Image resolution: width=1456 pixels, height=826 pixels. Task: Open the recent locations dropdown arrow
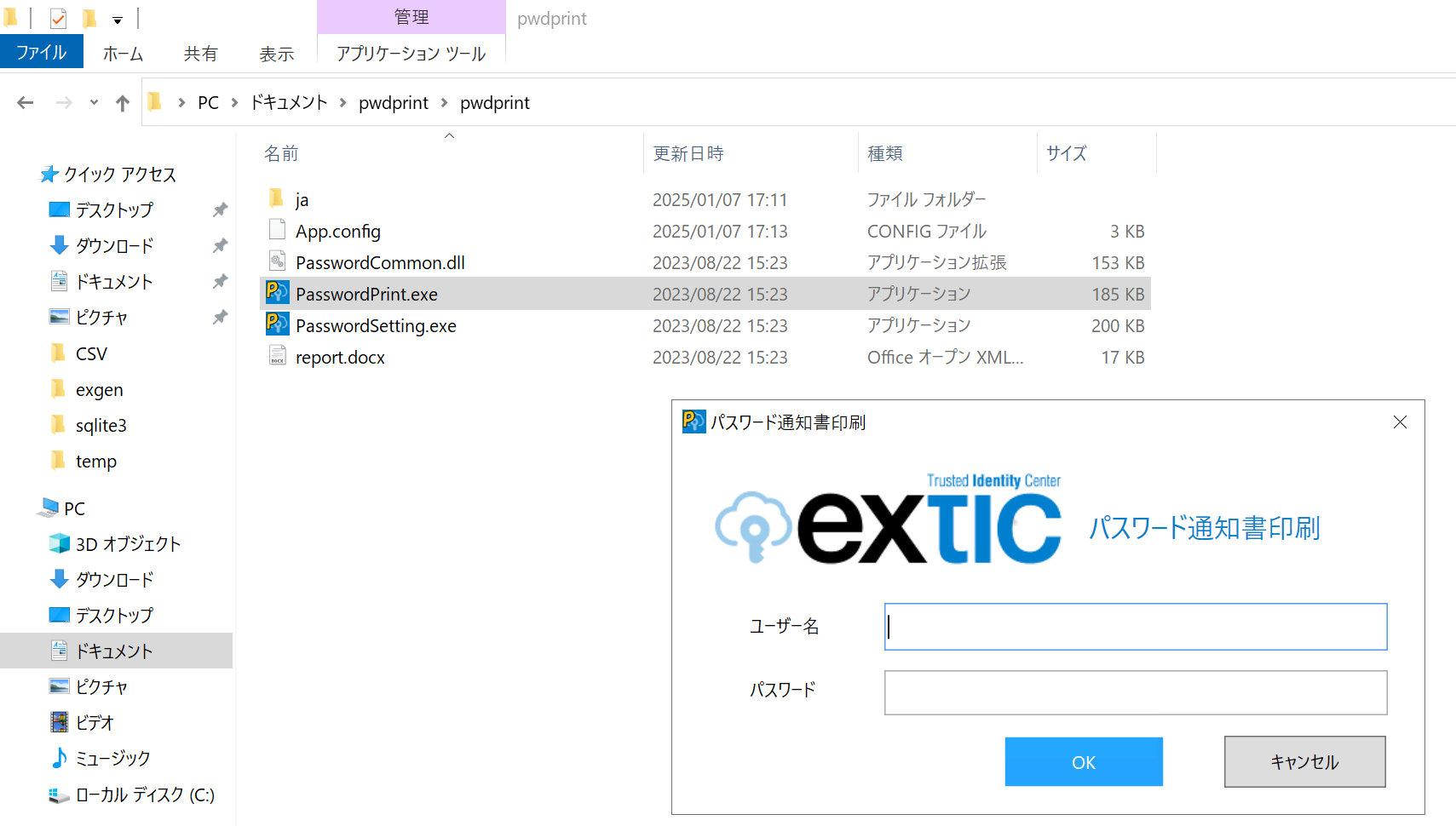point(94,103)
